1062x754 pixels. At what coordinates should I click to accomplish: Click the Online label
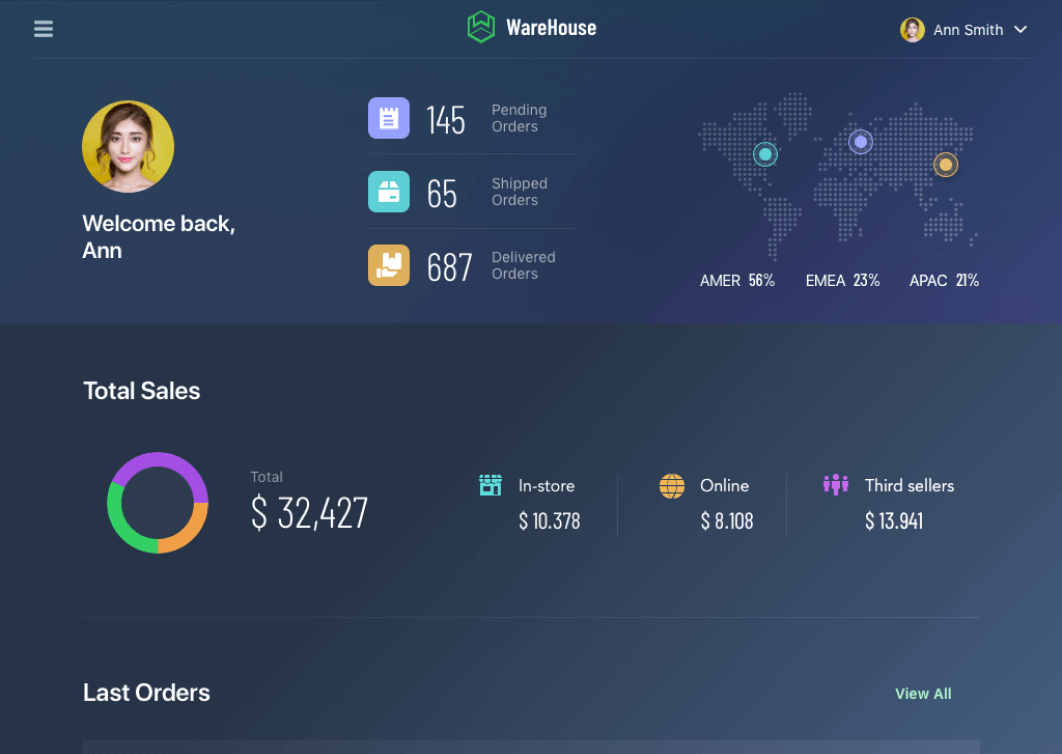(x=724, y=486)
